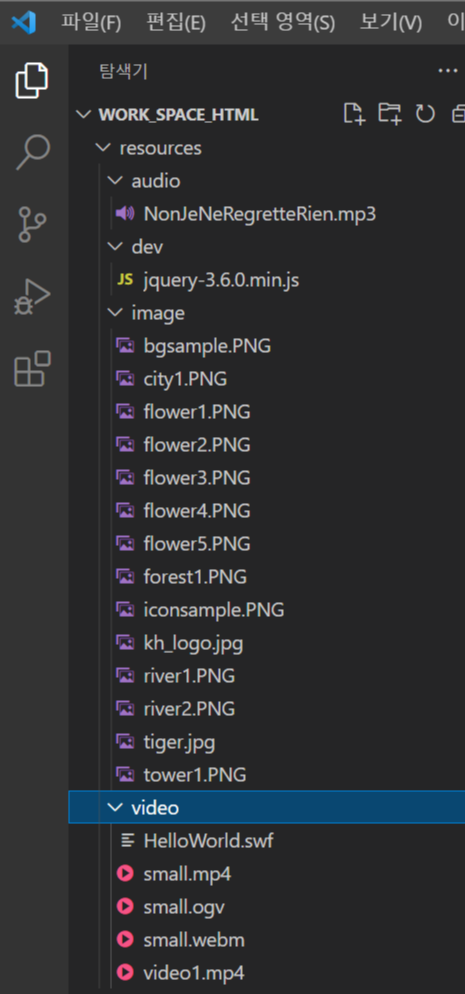Click image icon beside tower1.PNG

pyautogui.click(x=125, y=775)
